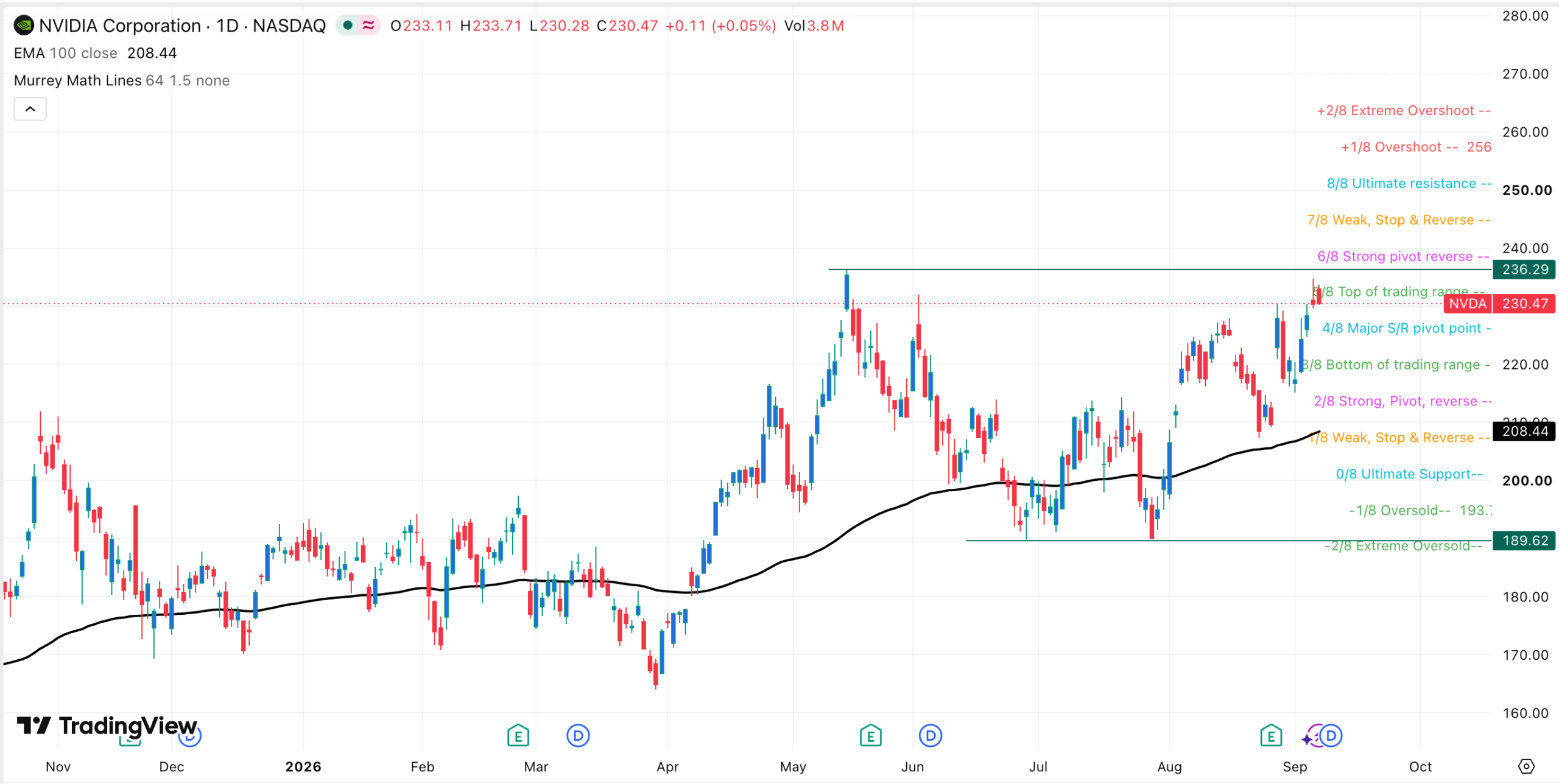Click the close value C230.47
This screenshot has width=1559, height=784.
pyautogui.click(x=627, y=26)
